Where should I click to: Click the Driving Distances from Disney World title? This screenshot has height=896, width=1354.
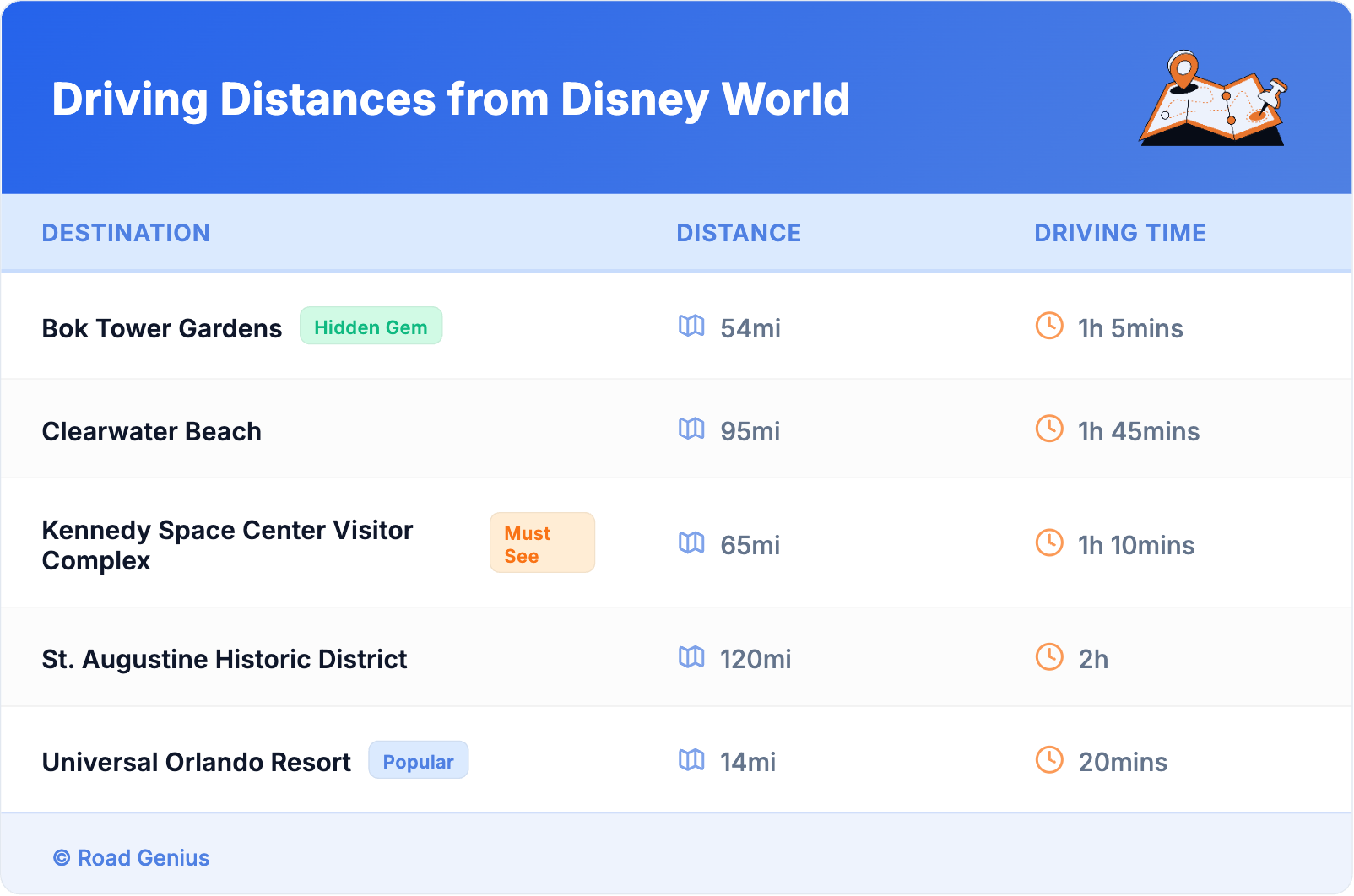point(451,100)
